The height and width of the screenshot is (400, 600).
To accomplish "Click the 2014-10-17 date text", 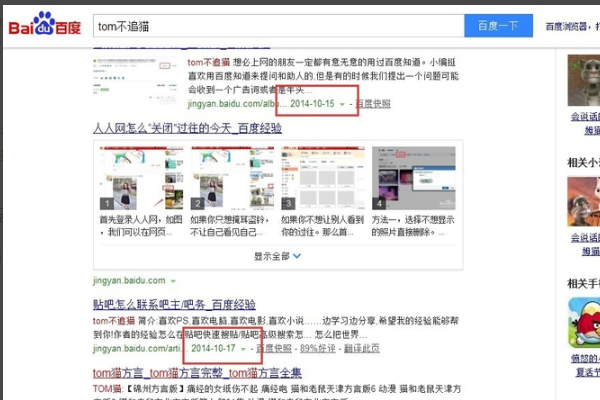I will coord(213,348).
